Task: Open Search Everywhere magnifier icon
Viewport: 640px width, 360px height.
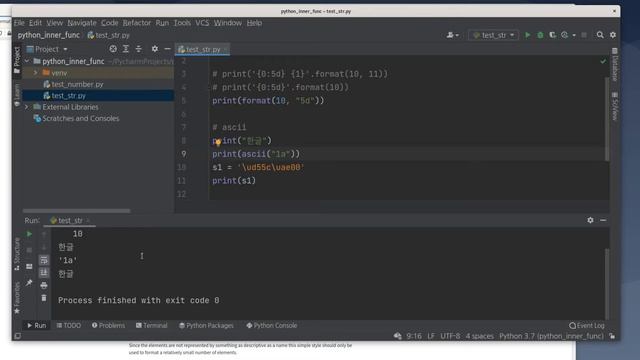Action: (x=600, y=35)
